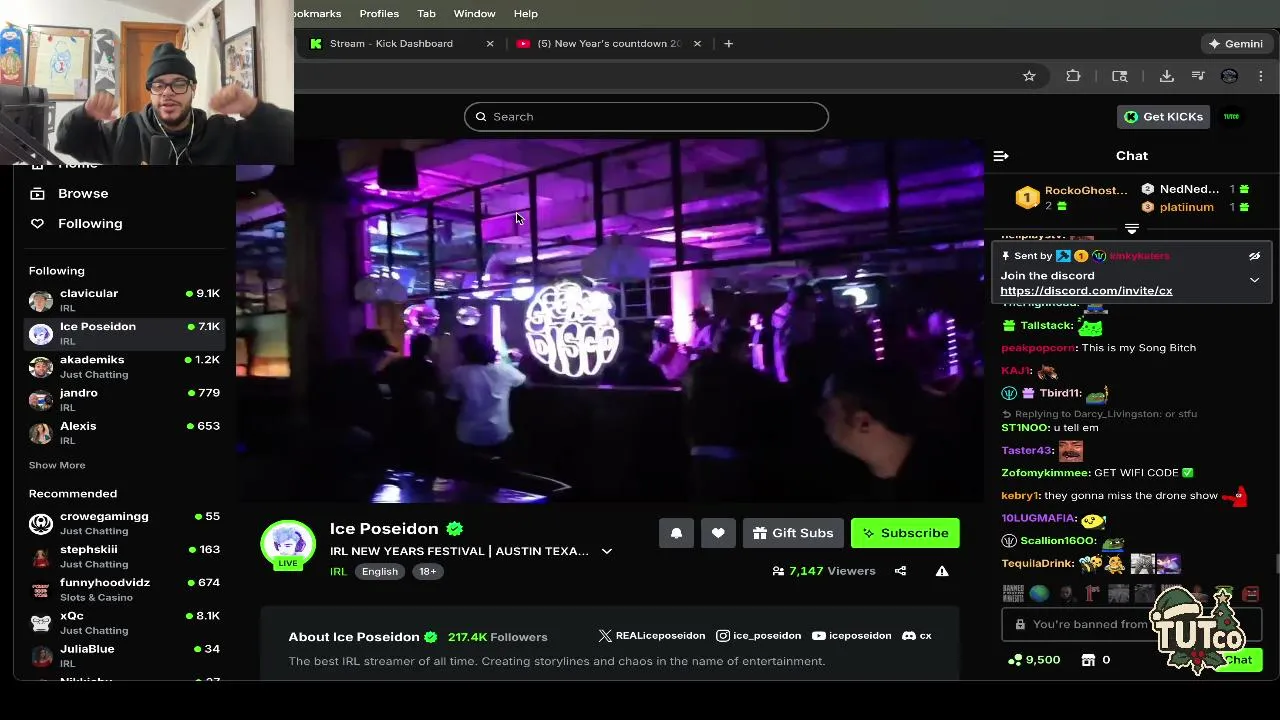
Task: Click RockoGhost top gifter entry
Action: 1072,198
